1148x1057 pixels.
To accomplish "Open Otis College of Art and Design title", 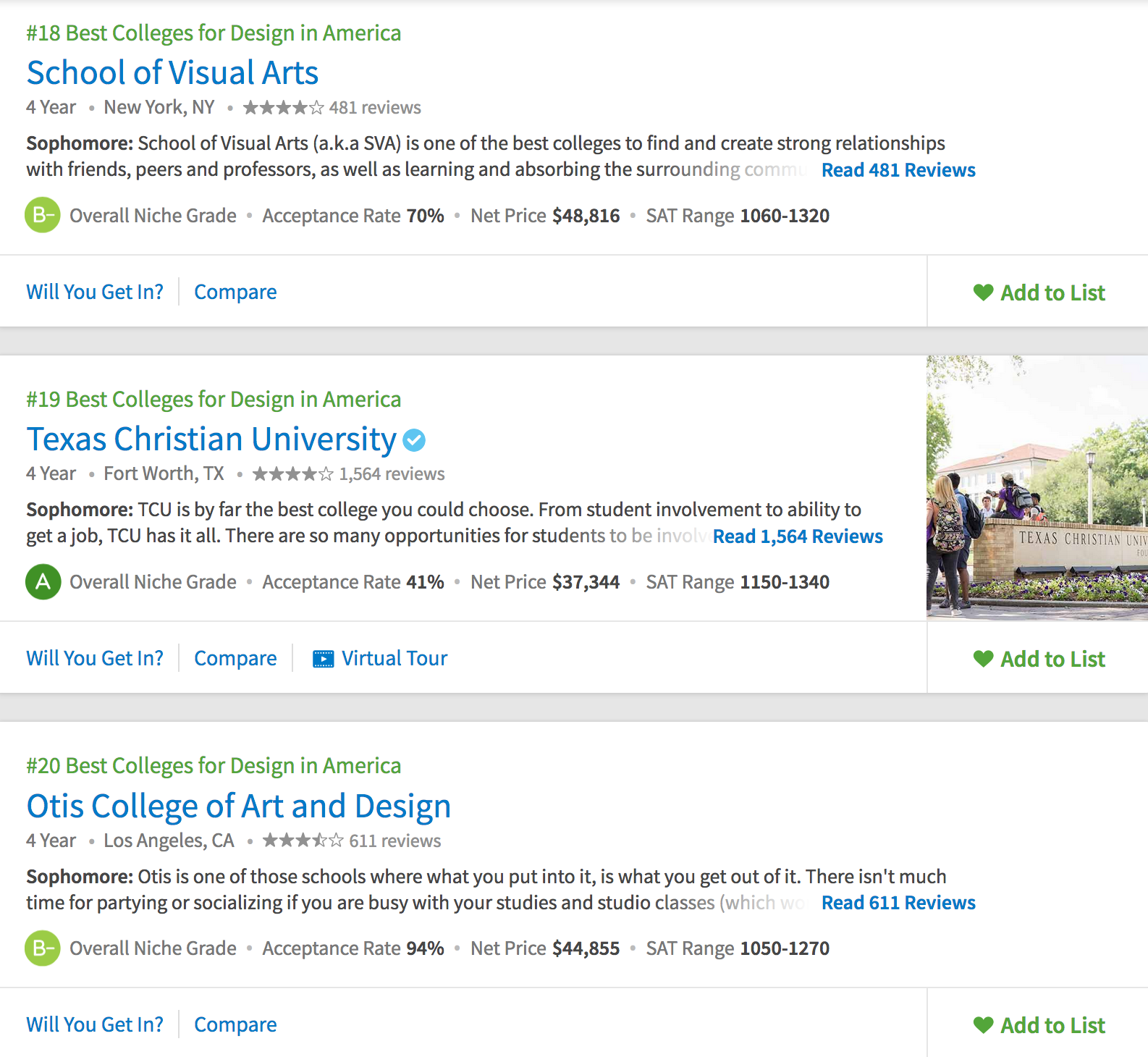I will [x=238, y=806].
